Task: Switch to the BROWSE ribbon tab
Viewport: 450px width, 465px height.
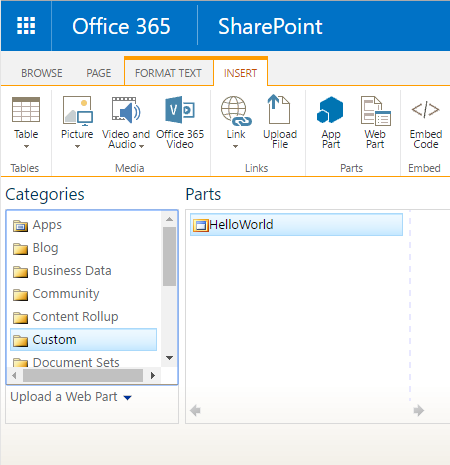Action: (42, 73)
